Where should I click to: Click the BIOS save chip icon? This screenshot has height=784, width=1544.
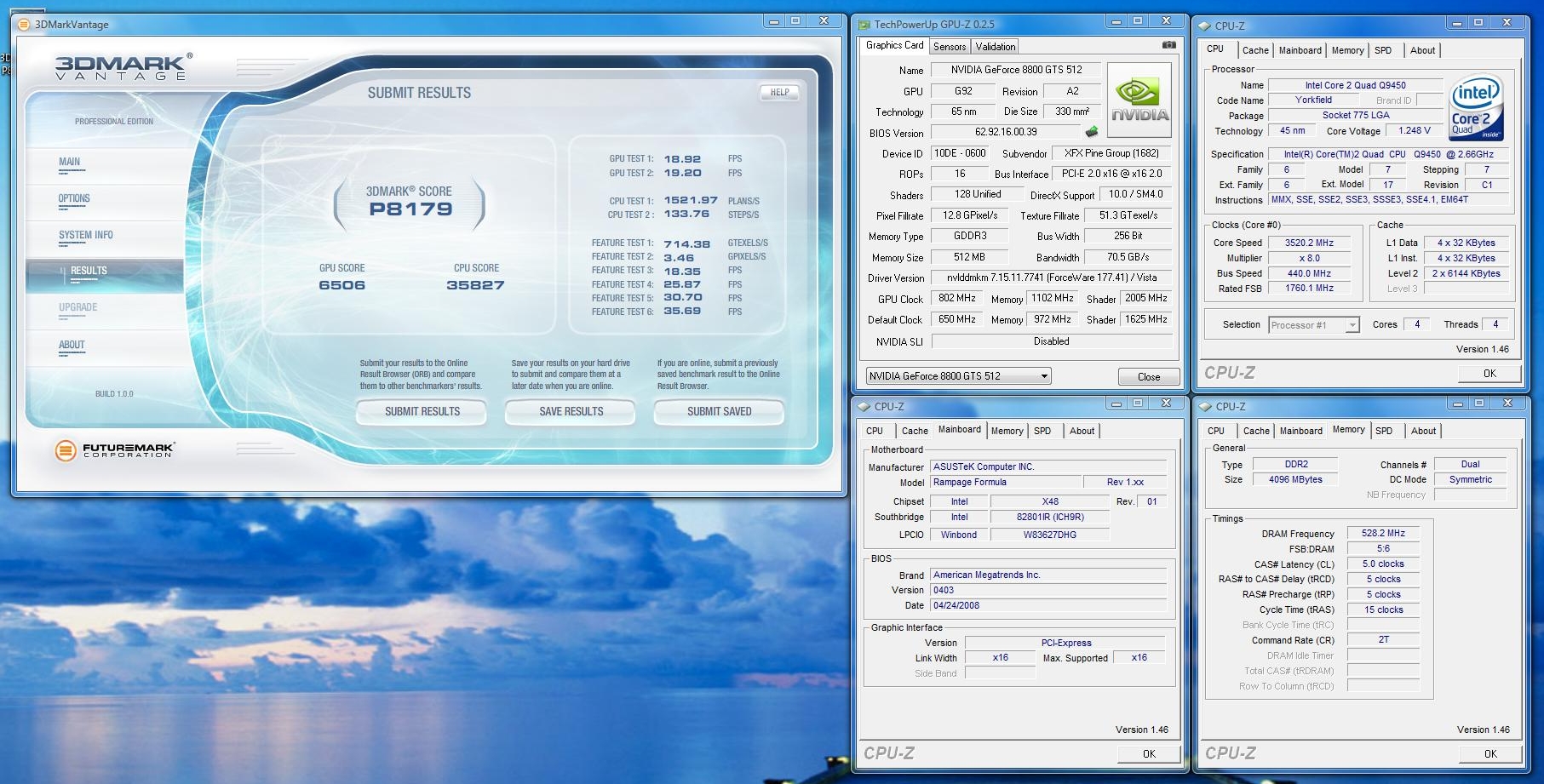pyautogui.click(x=1092, y=132)
